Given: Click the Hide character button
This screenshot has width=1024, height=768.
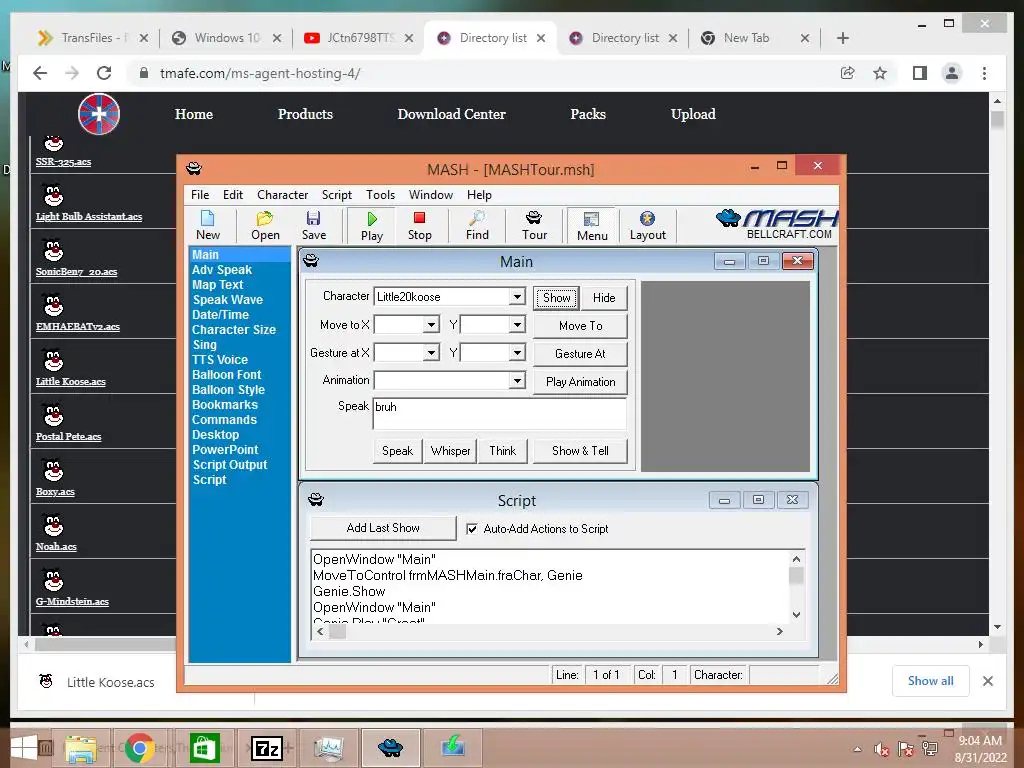Looking at the screenshot, I should (x=604, y=298).
